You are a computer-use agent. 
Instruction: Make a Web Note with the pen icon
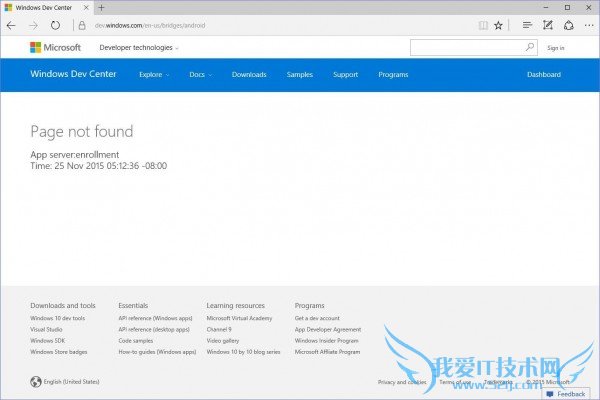[x=548, y=25]
